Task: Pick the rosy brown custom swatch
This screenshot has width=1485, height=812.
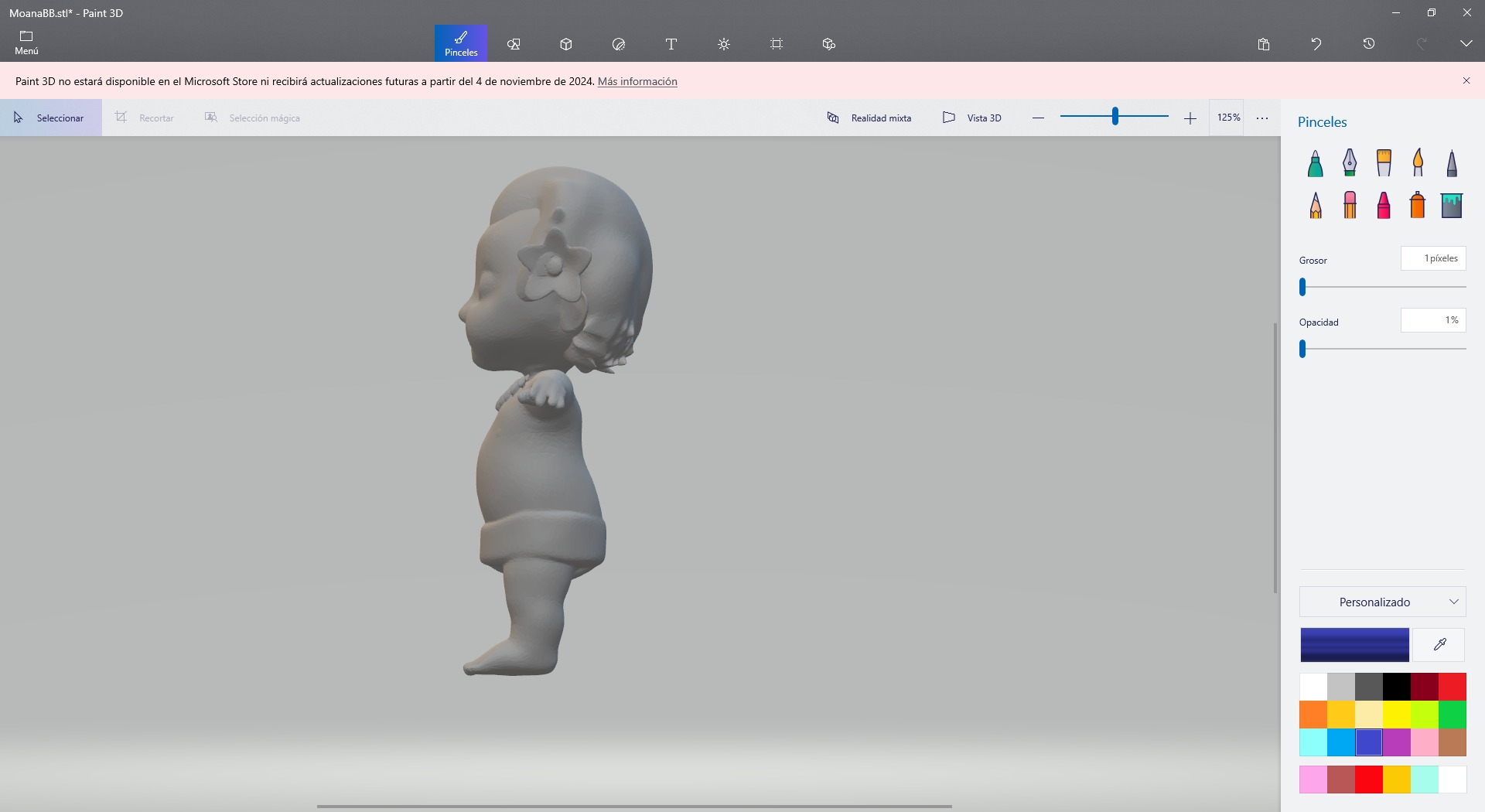Action: coord(1341,780)
